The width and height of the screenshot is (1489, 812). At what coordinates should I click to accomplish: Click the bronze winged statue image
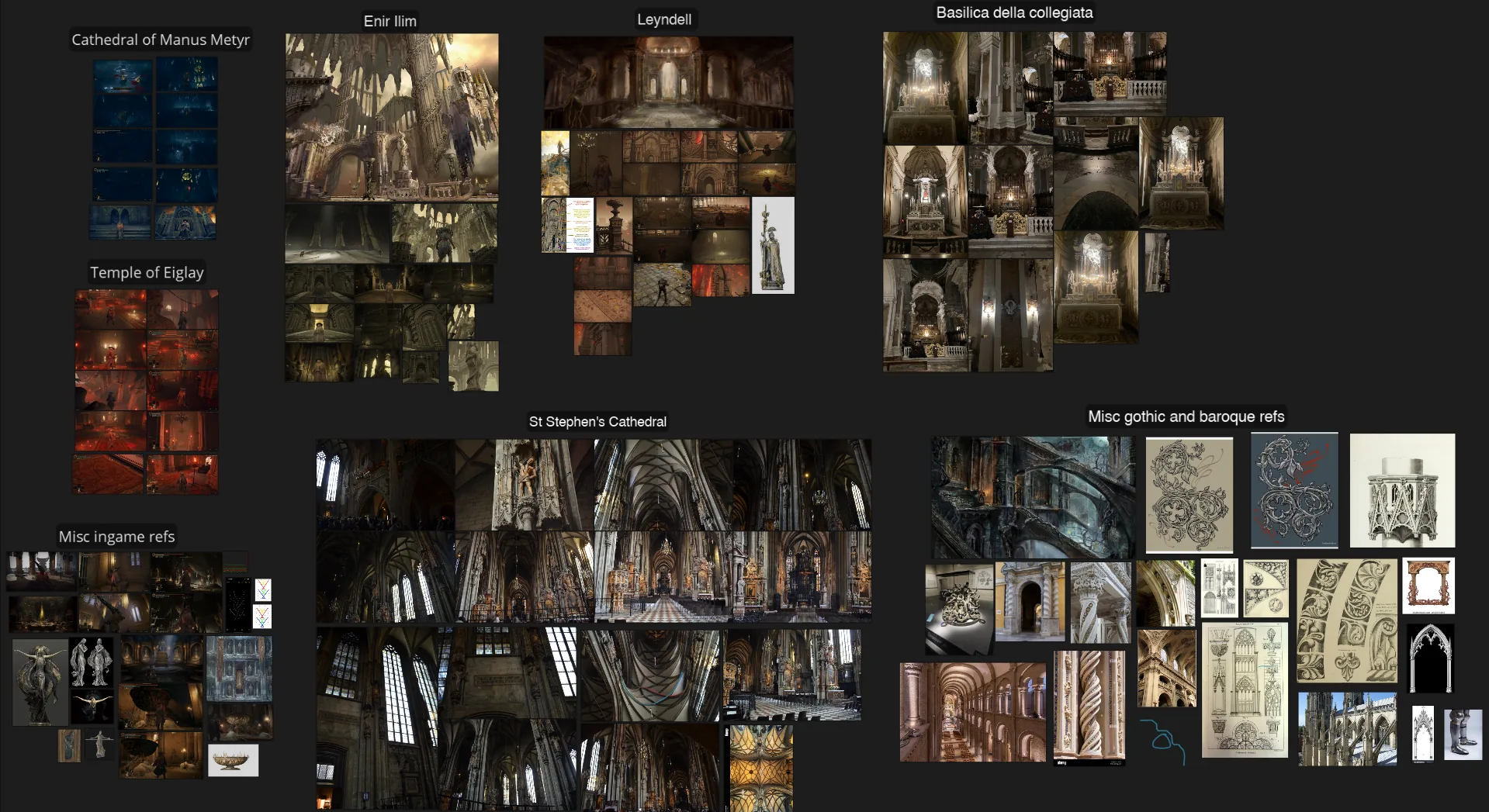point(40,682)
